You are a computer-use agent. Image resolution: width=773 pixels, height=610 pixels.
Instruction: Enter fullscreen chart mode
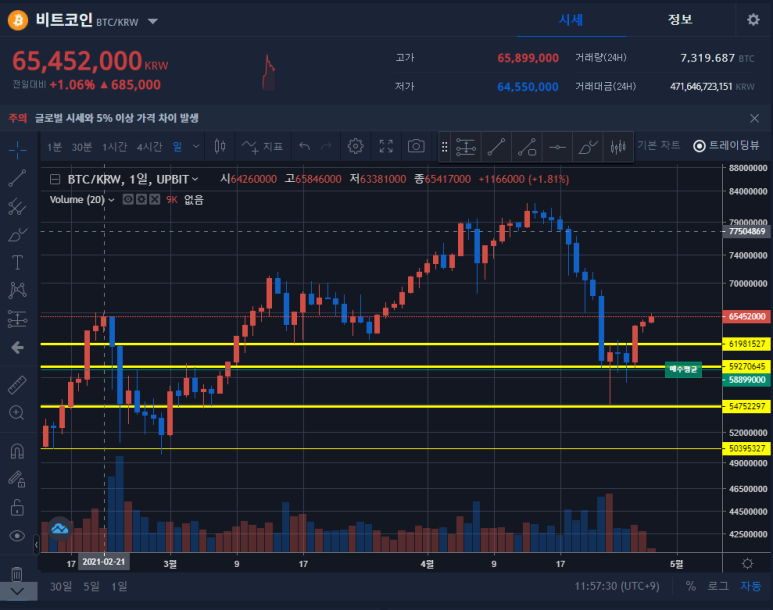point(386,146)
